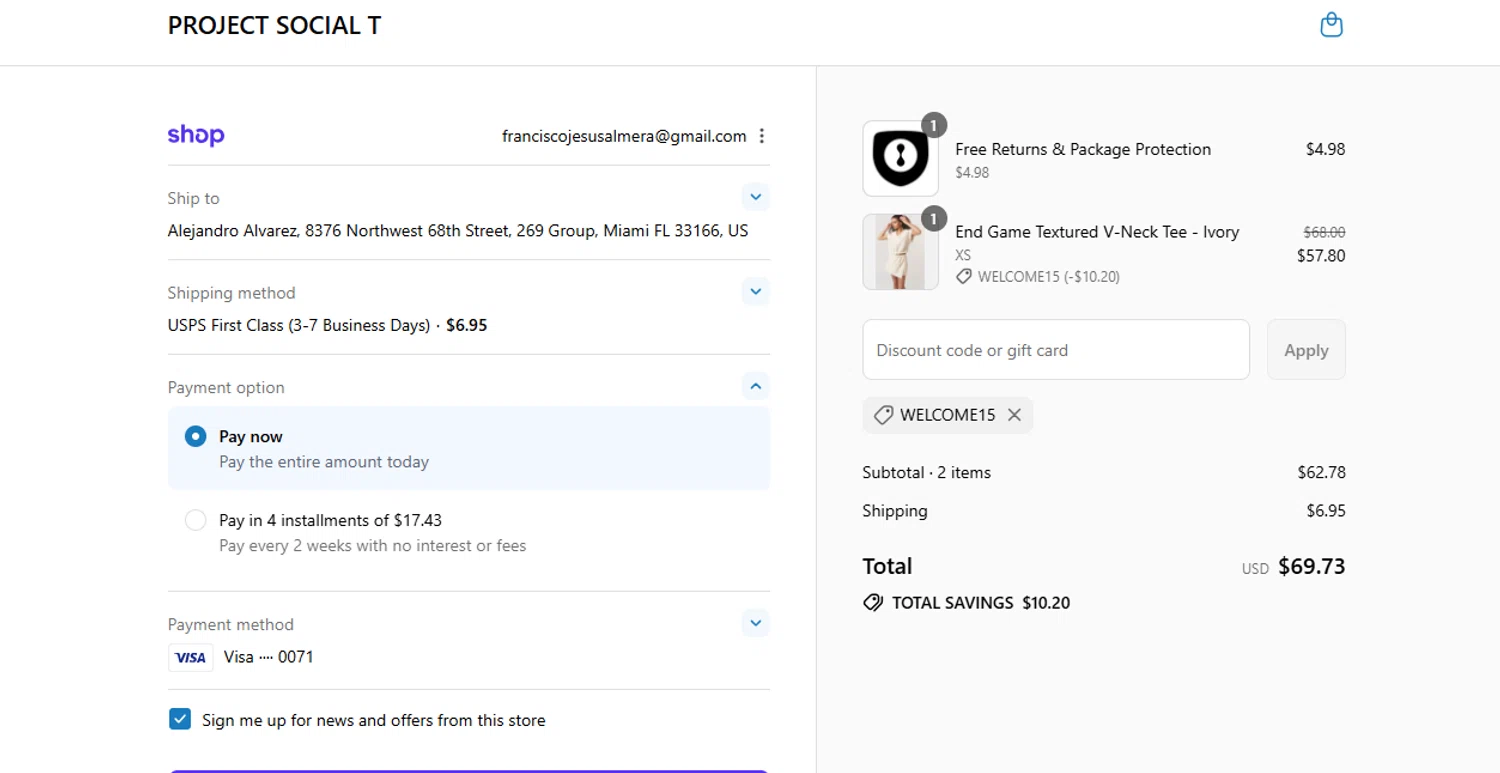Collapse the Payment option section
This screenshot has height=773, width=1500.
756,386
